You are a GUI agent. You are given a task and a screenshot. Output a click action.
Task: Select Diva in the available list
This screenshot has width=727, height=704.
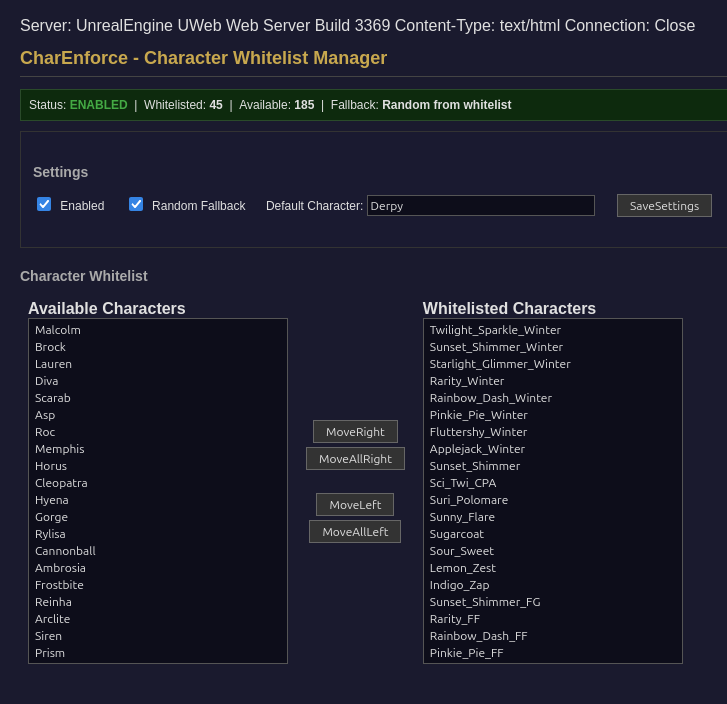[158, 381]
